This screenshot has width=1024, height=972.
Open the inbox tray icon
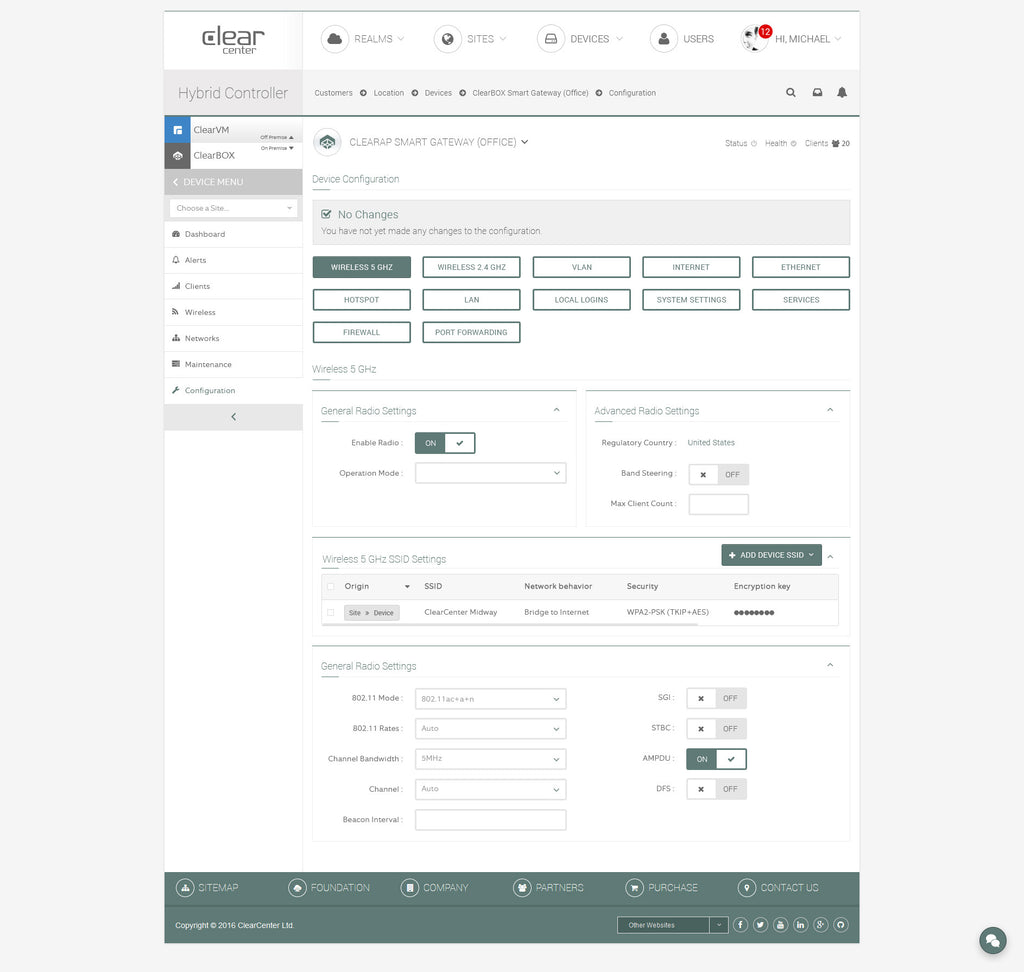[817, 93]
